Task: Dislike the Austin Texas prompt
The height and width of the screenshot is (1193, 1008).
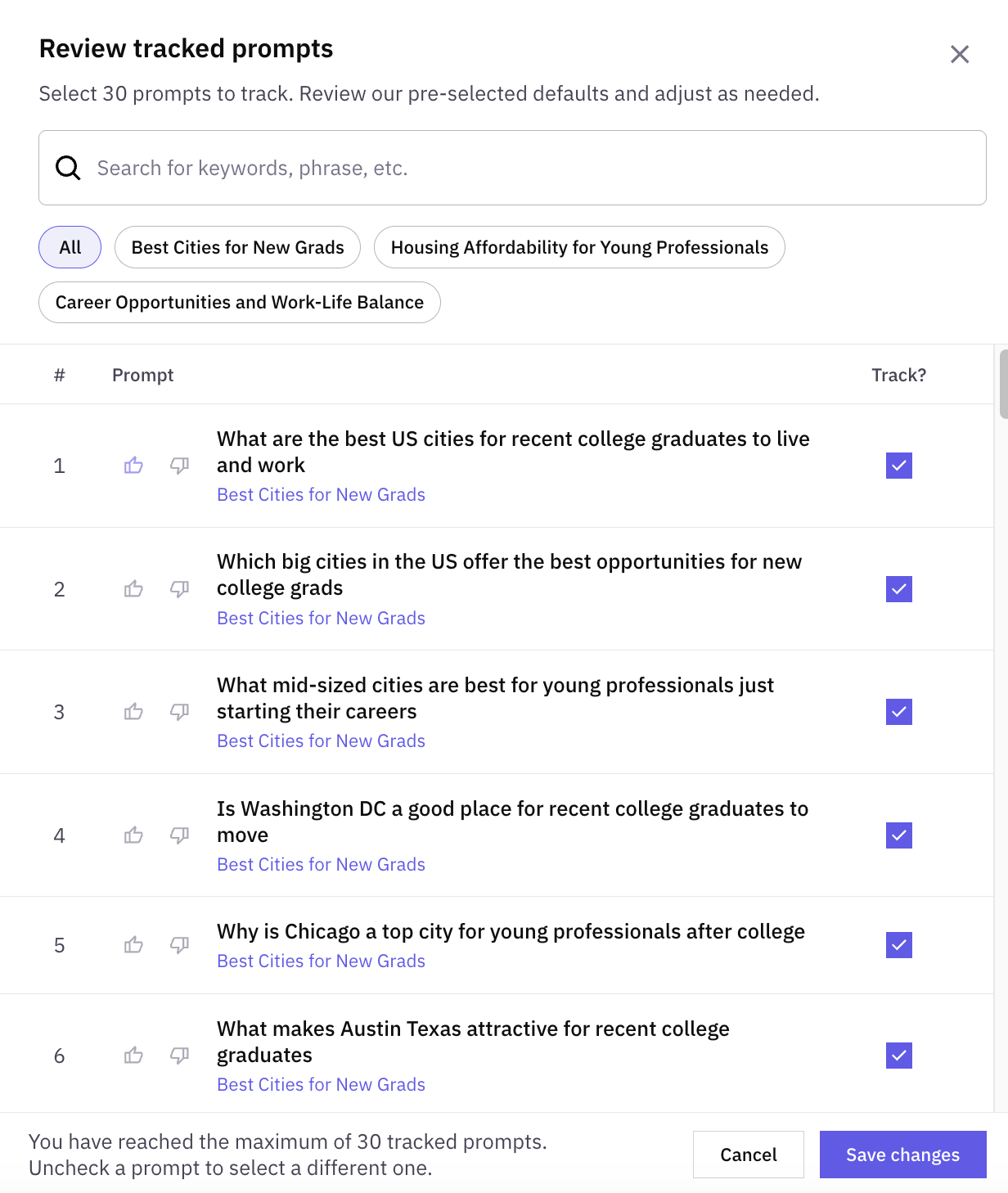Action: point(179,1056)
